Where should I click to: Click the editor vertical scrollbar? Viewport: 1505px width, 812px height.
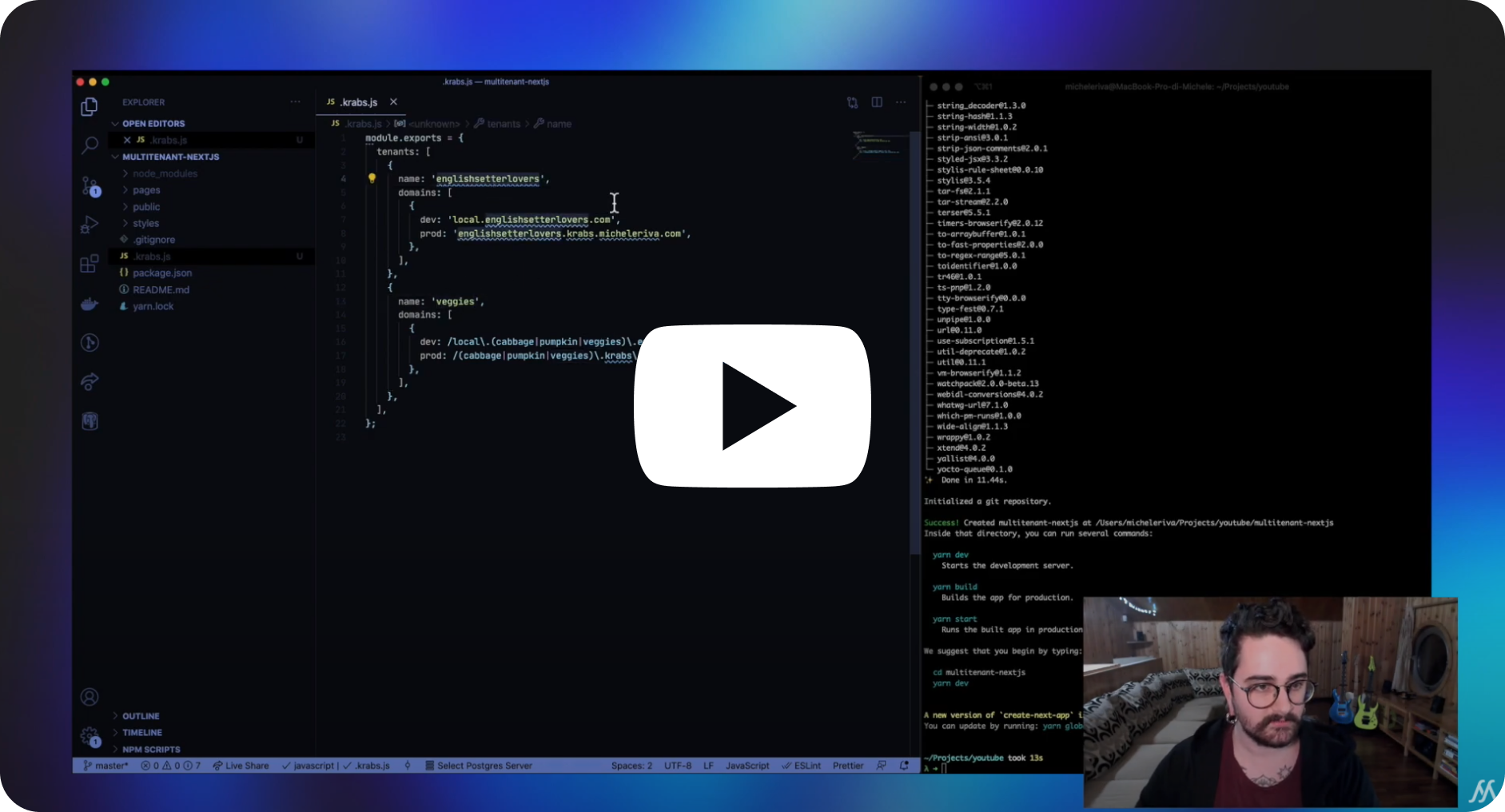pyautogui.click(x=914, y=344)
